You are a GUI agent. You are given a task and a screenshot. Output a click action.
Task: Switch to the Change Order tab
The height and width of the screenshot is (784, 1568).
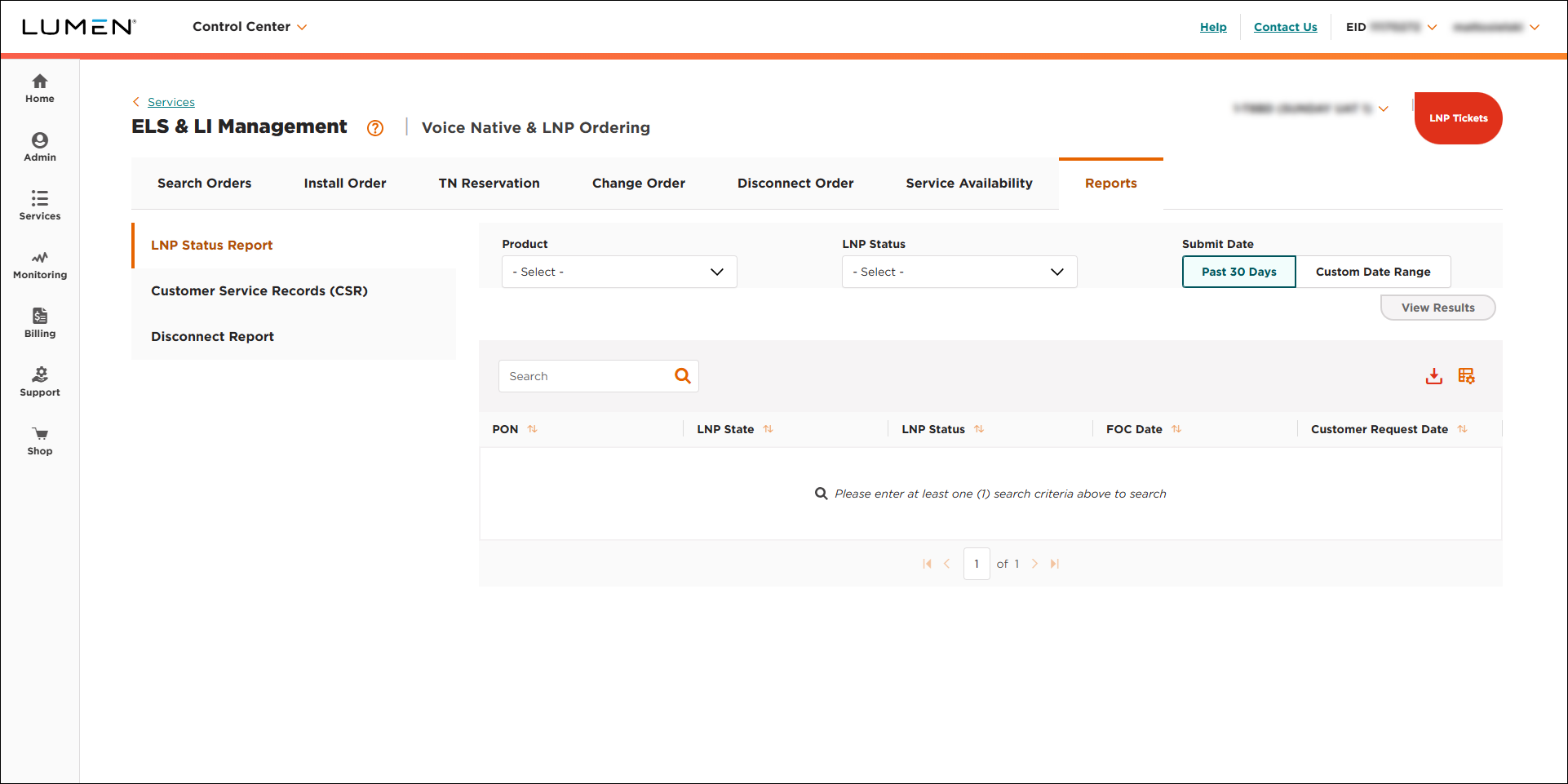pyautogui.click(x=639, y=184)
